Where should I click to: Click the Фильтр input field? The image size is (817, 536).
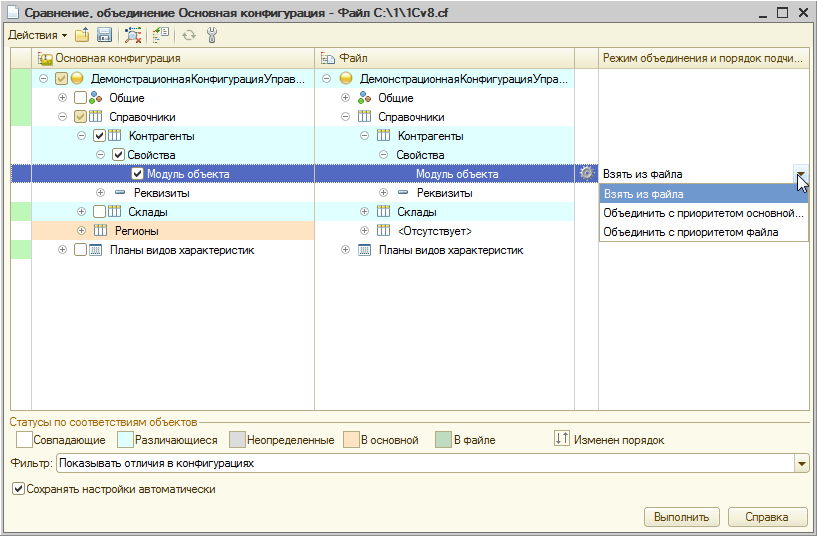[426, 463]
